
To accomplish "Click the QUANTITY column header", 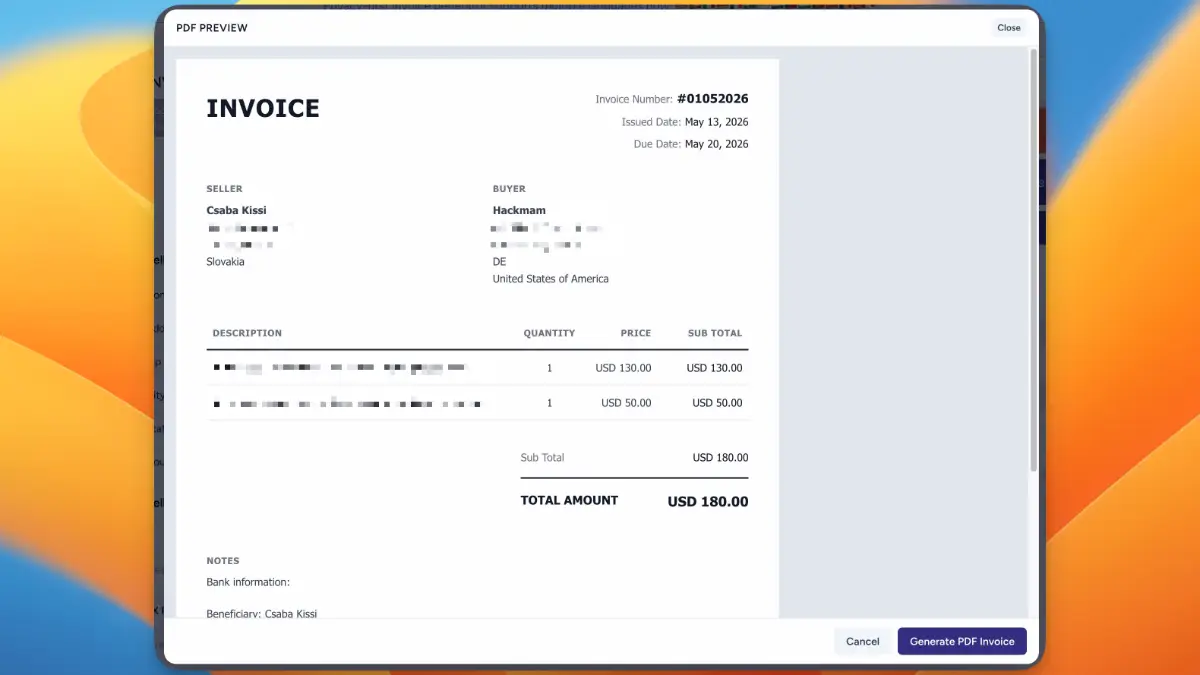I will coord(549,333).
